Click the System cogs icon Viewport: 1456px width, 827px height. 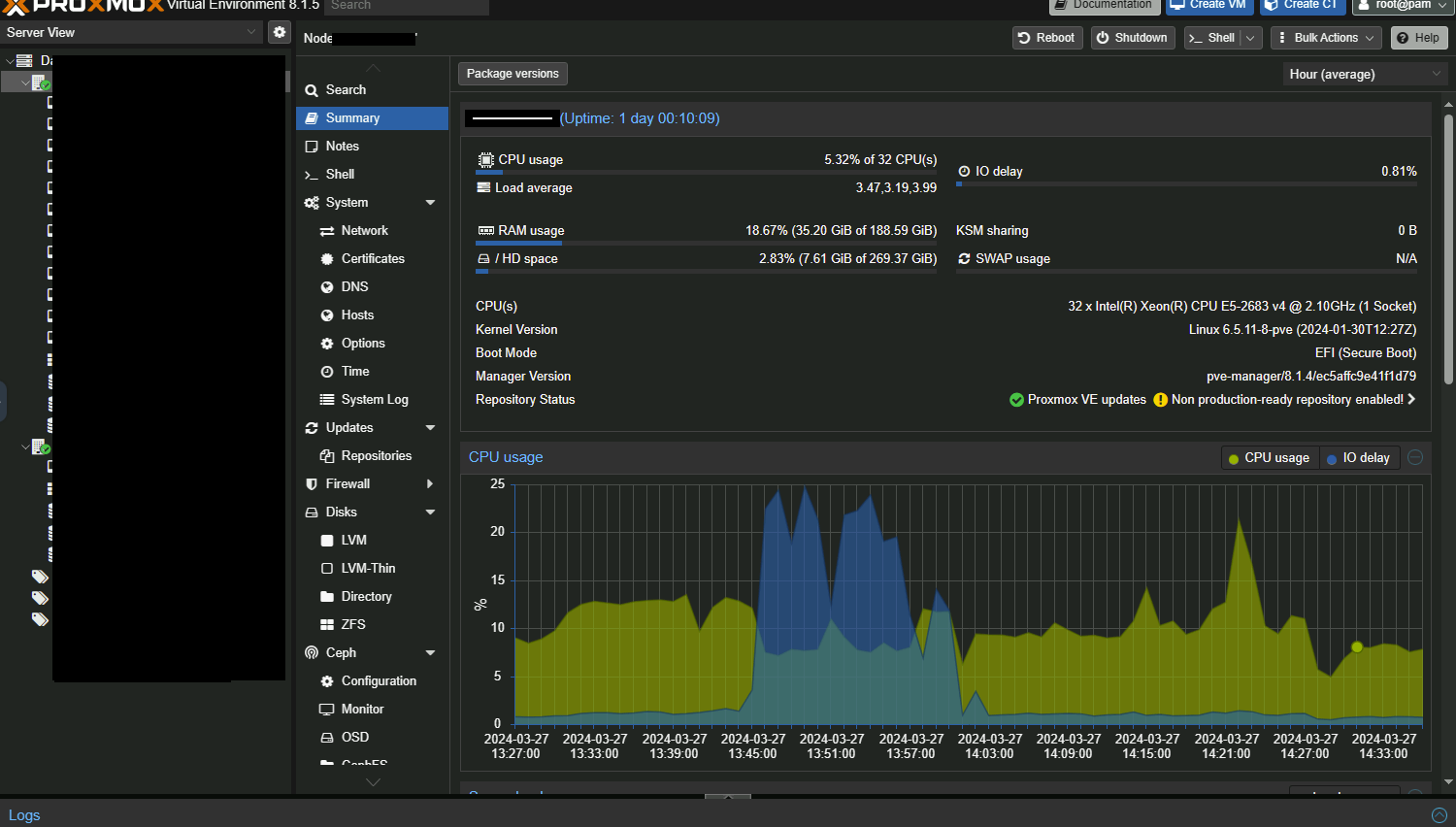pyautogui.click(x=312, y=203)
